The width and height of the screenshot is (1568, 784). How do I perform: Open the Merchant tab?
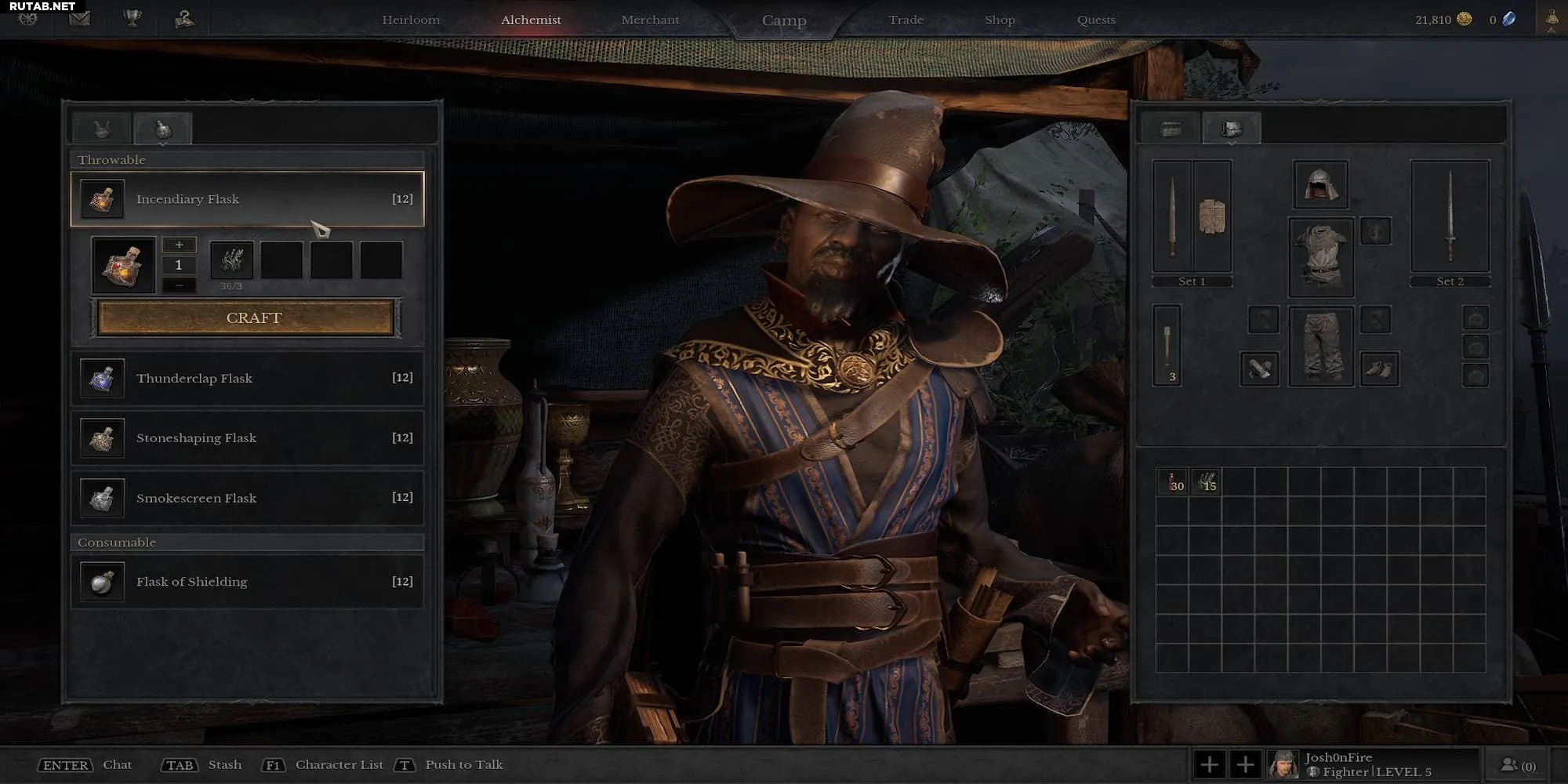tap(650, 20)
